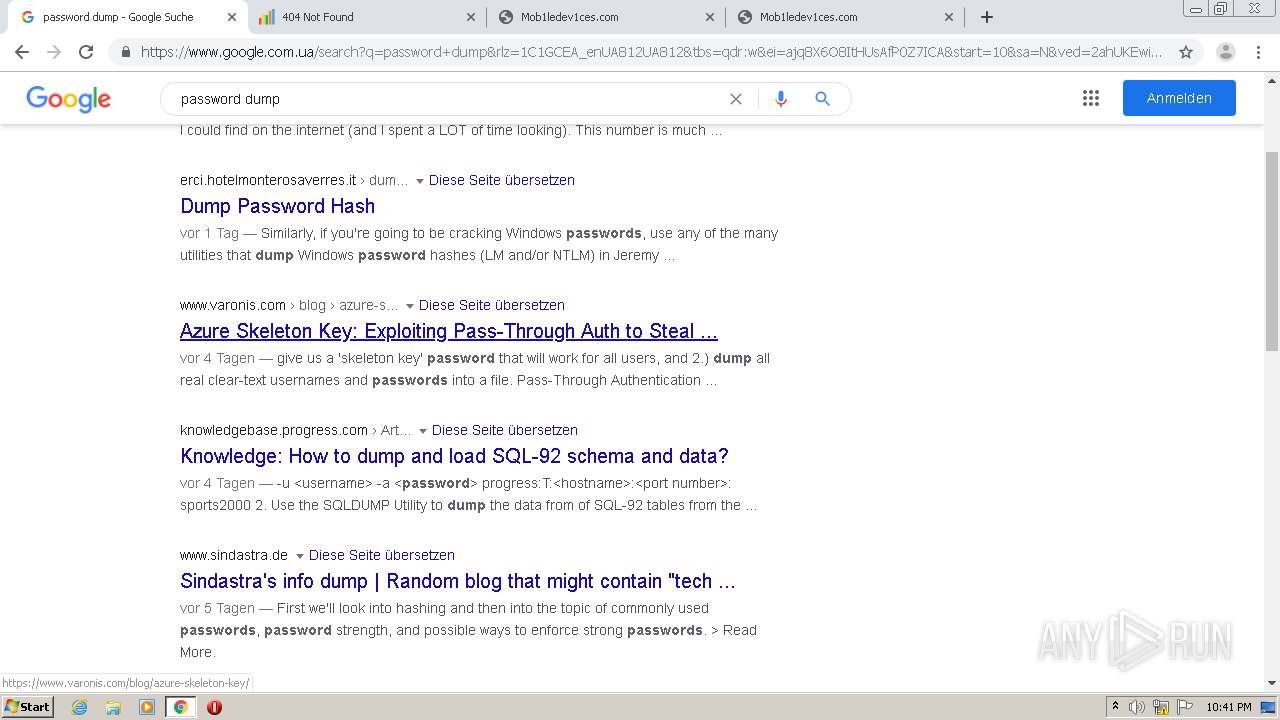Expand the dropdown arrow for www.varonis.com result

[x=410, y=306]
